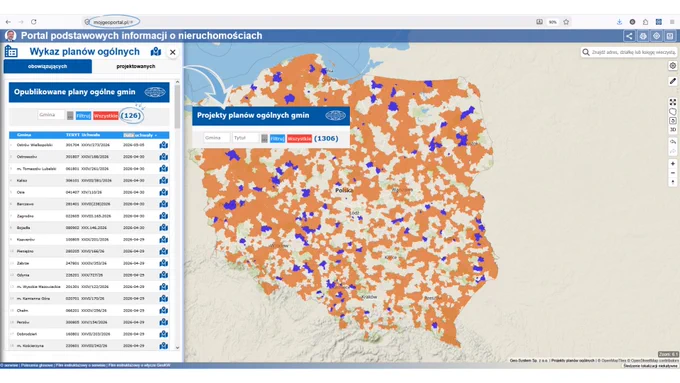
Task: Click the Polecenia głosowe footer link
Action: click(x=38, y=365)
